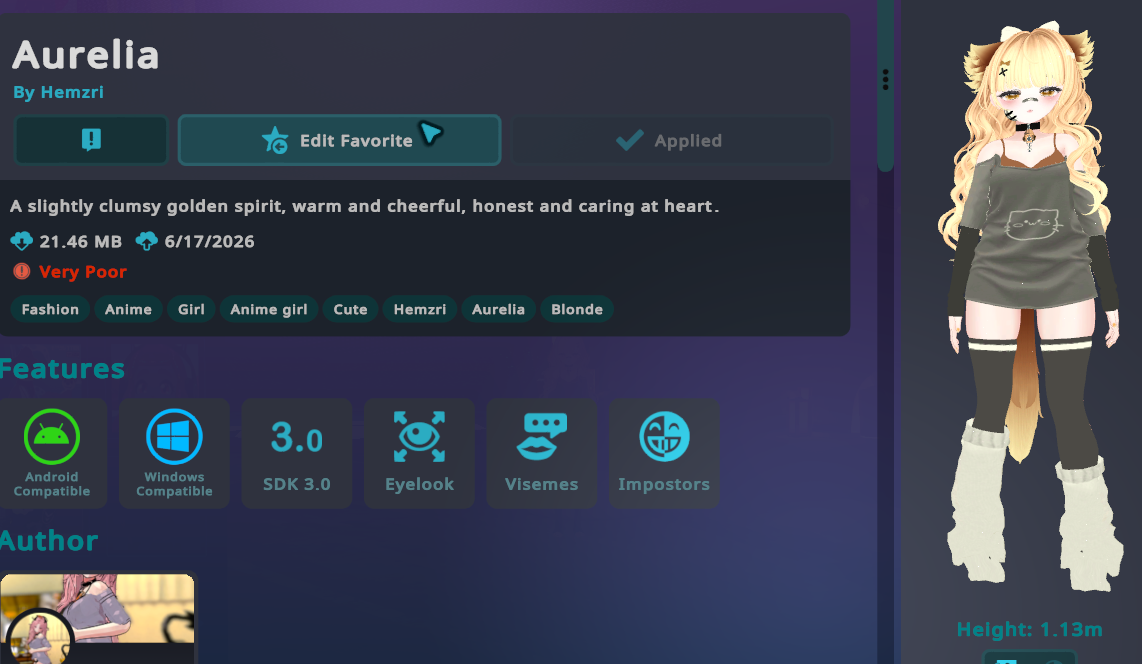Viewport: 1142px width, 664px height.
Task: Select the Cute tag
Action: (x=350, y=309)
